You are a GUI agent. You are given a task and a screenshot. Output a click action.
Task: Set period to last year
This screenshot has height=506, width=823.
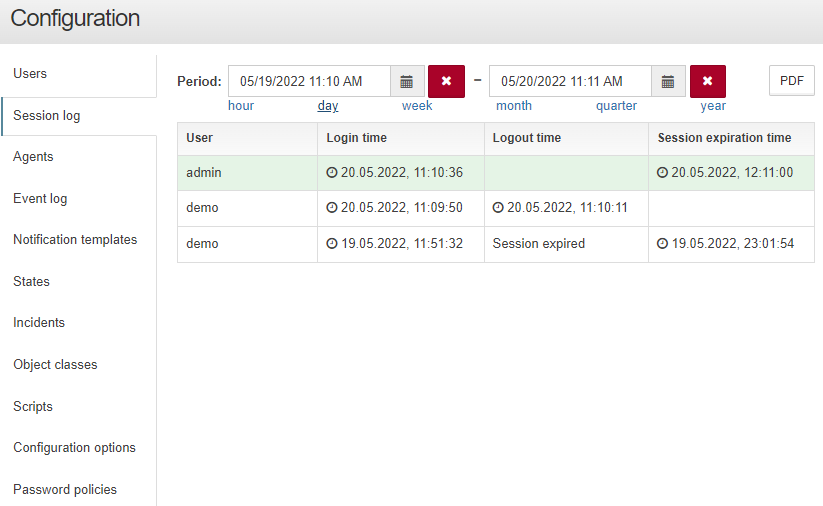point(713,106)
